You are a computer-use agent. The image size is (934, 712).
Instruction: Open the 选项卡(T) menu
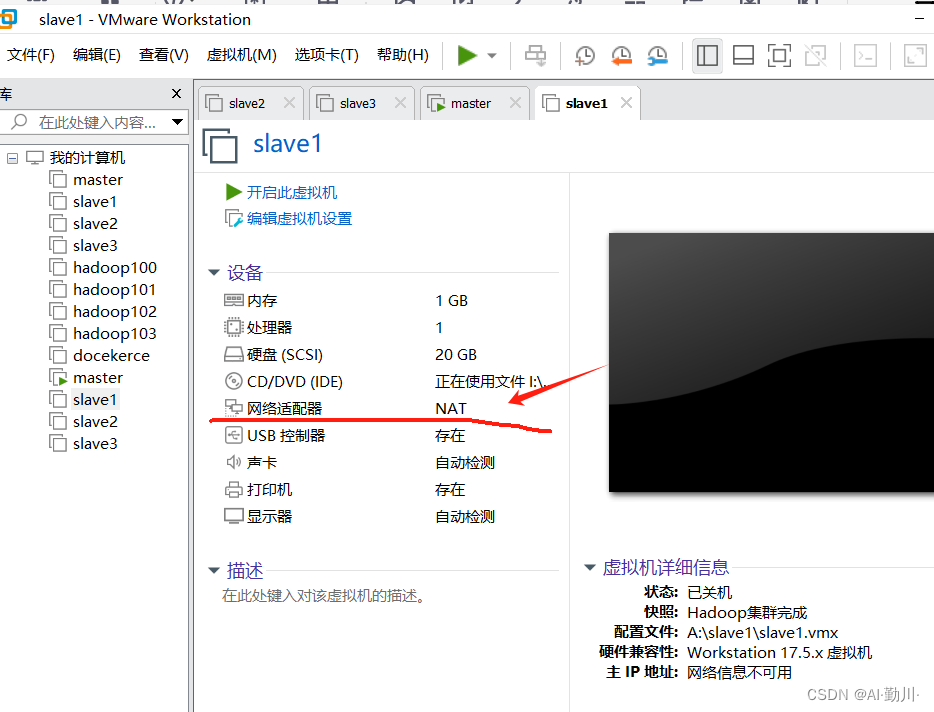tap(326, 55)
